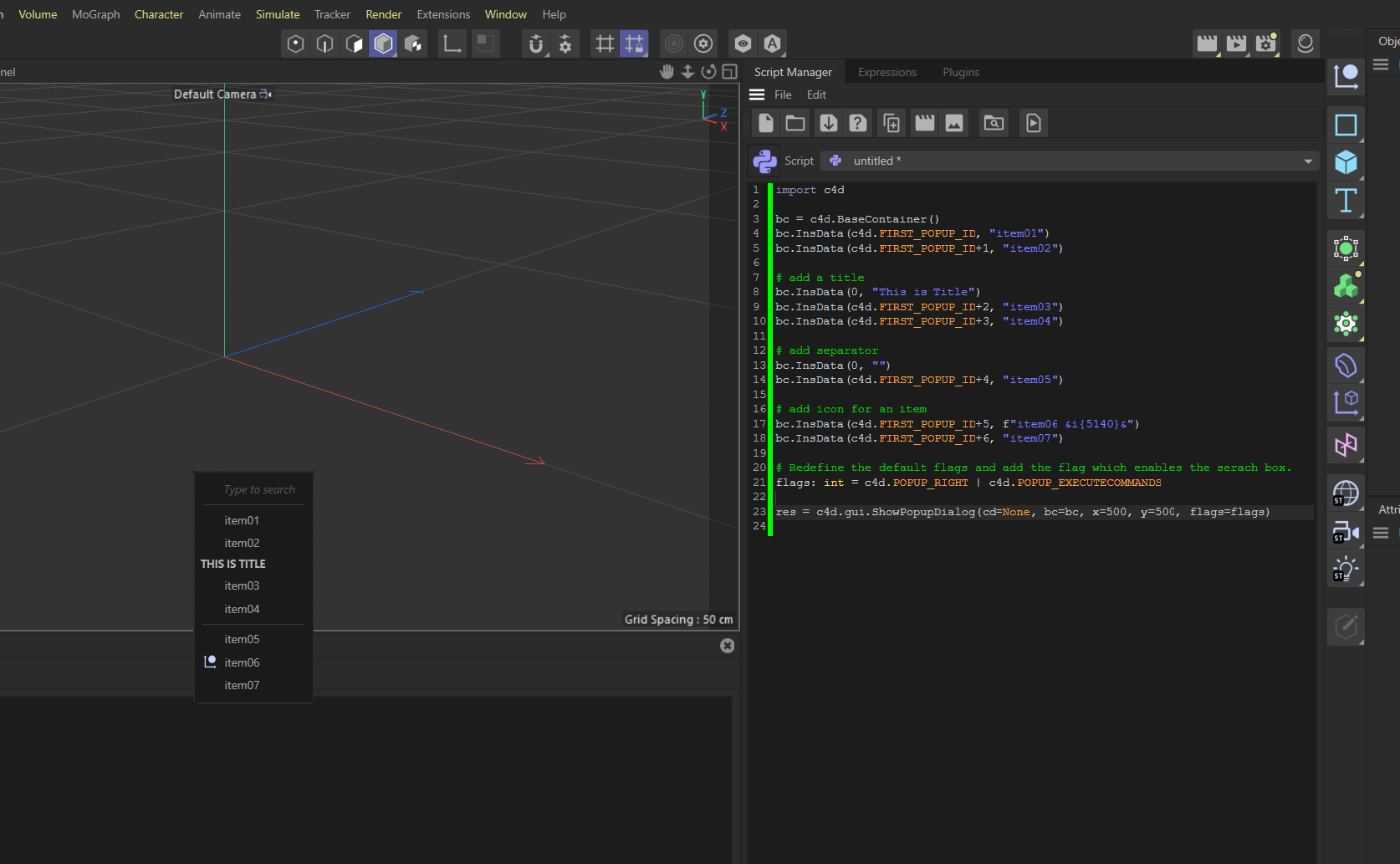Screen dimensions: 1400x864
Task: Close the panel with the round X button
Action: 728,646
